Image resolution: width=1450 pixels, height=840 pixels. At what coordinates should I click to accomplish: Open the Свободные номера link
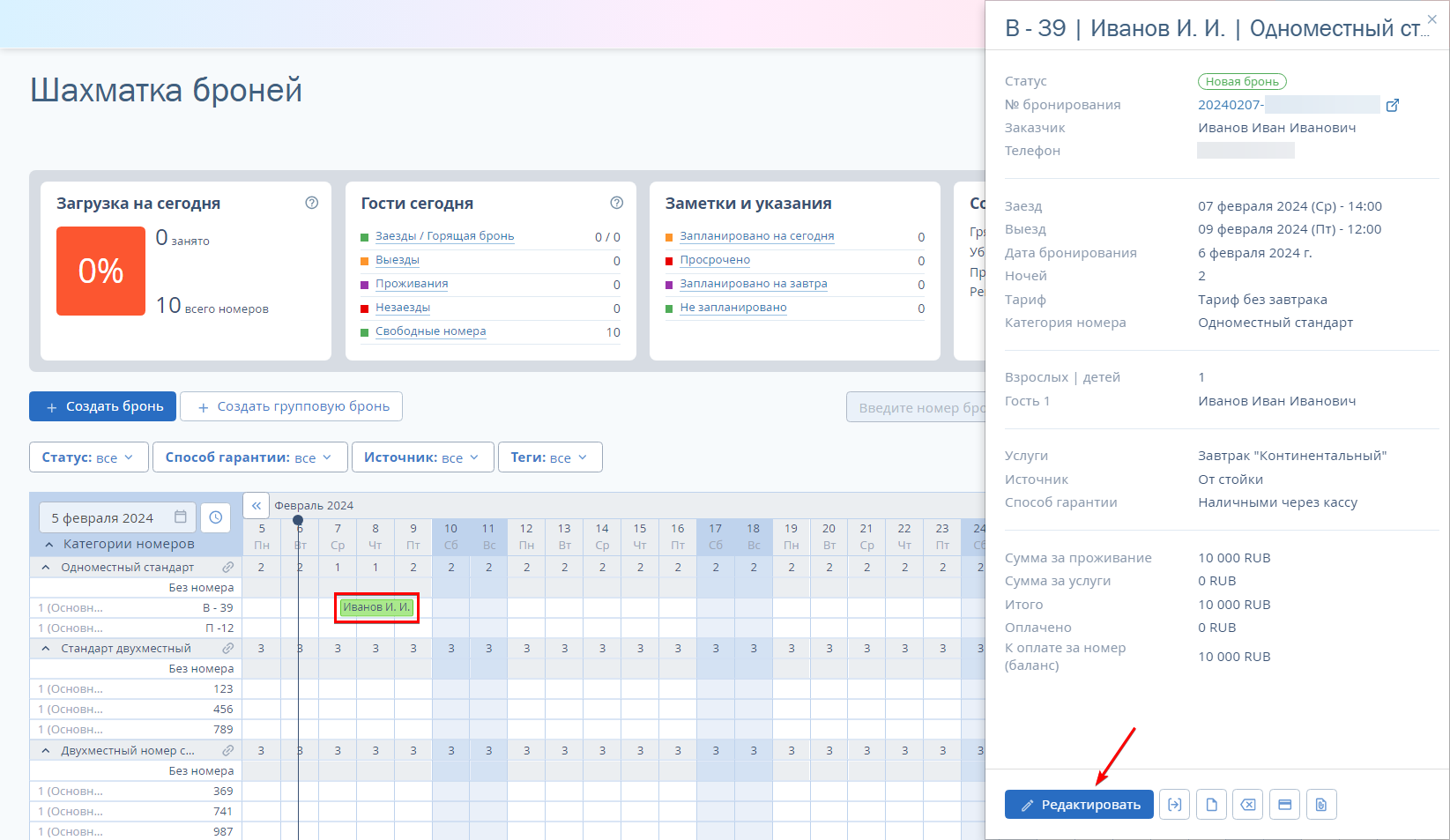[x=431, y=331]
